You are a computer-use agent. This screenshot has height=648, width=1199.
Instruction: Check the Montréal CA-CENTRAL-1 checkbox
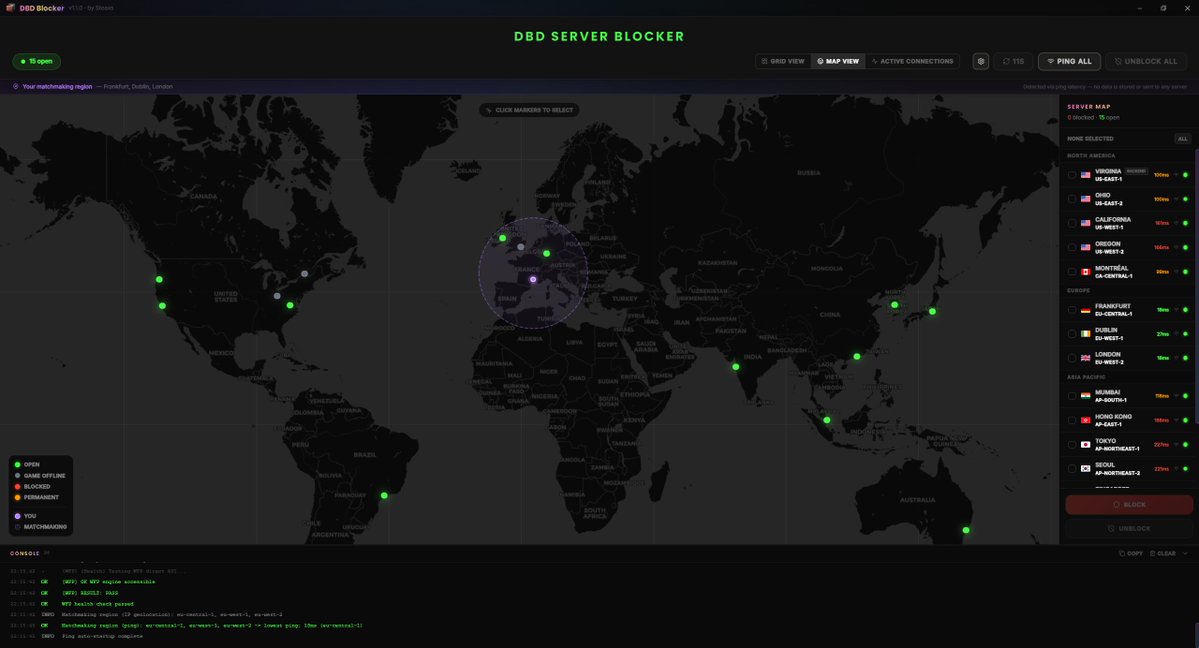tap(1071, 272)
